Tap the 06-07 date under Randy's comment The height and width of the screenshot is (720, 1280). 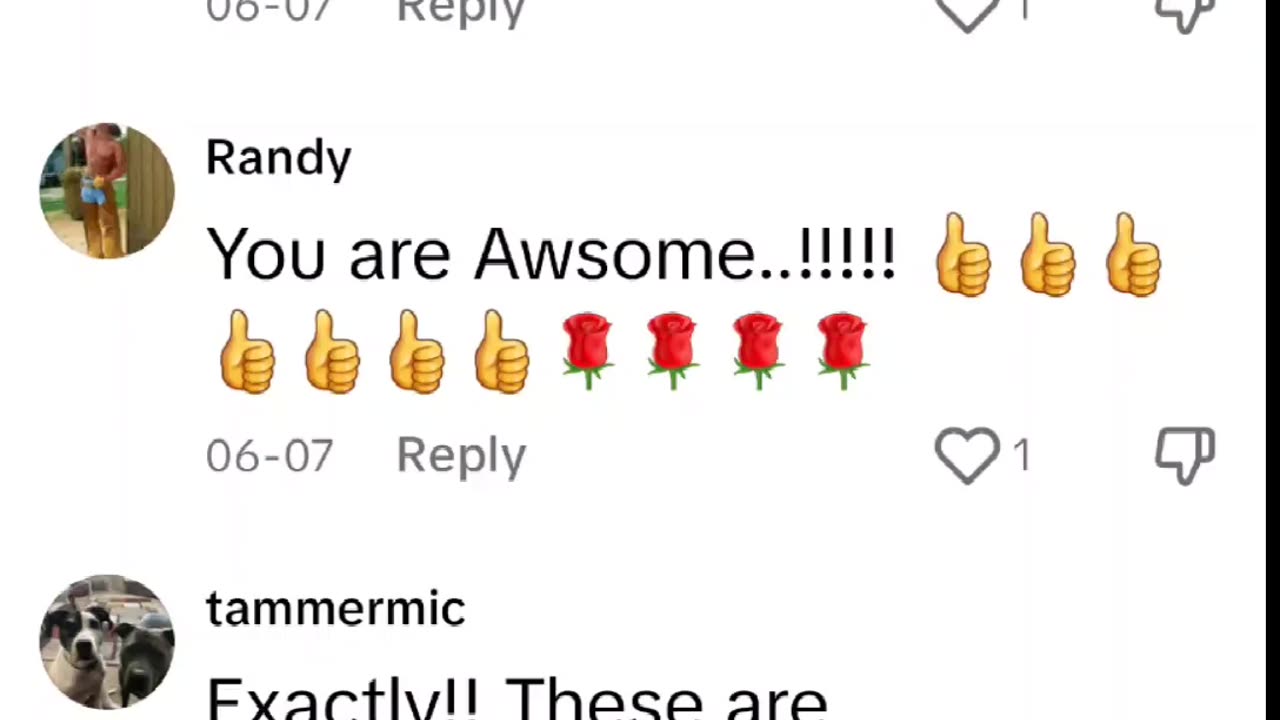(269, 456)
